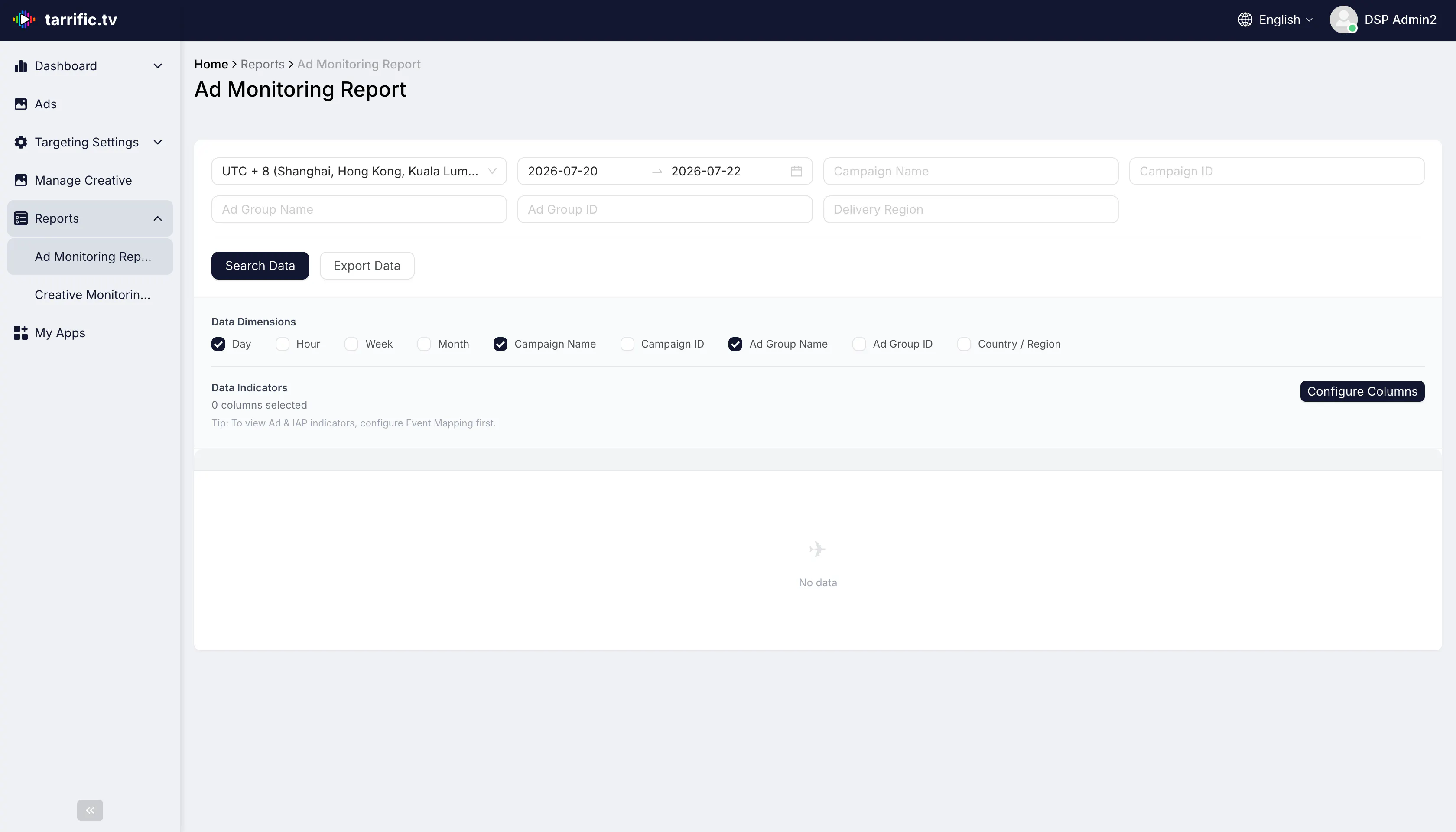Expand the Targeting Settings chevron

[x=158, y=142]
